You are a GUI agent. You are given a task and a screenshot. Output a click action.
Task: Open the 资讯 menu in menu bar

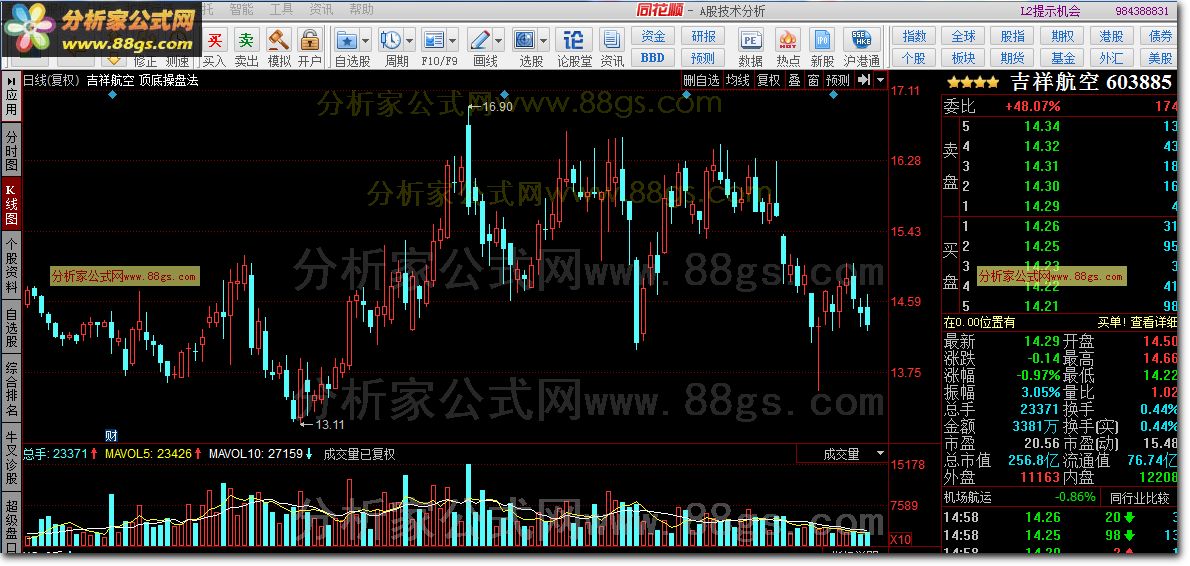[321, 10]
